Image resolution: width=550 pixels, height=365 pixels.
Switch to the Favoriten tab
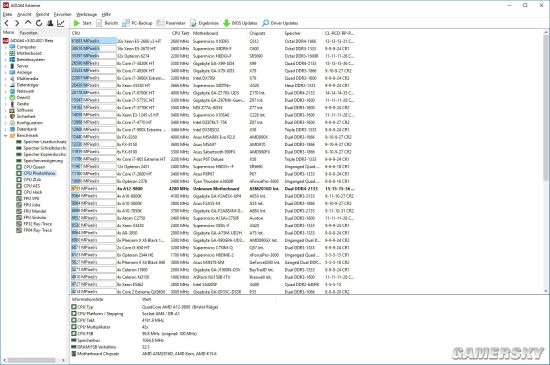click(28, 33)
